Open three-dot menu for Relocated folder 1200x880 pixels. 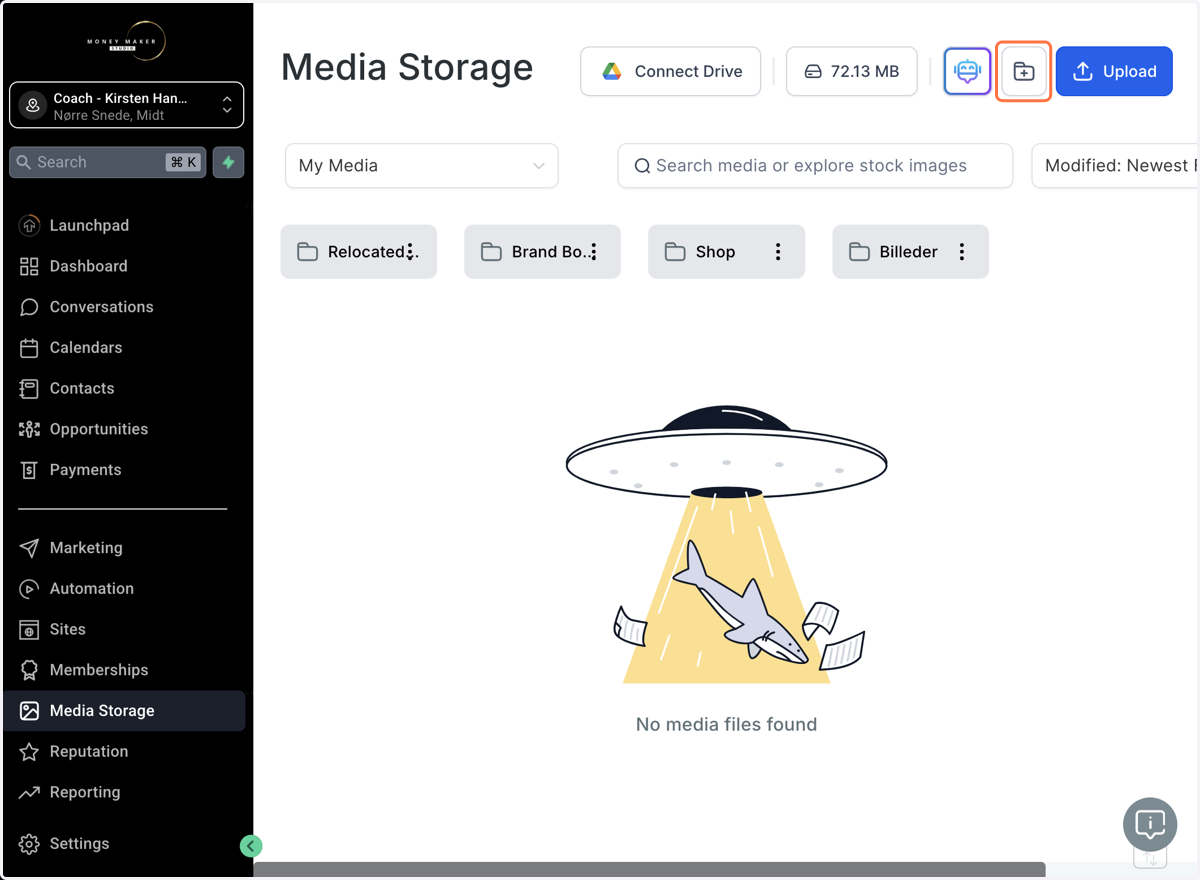point(410,252)
